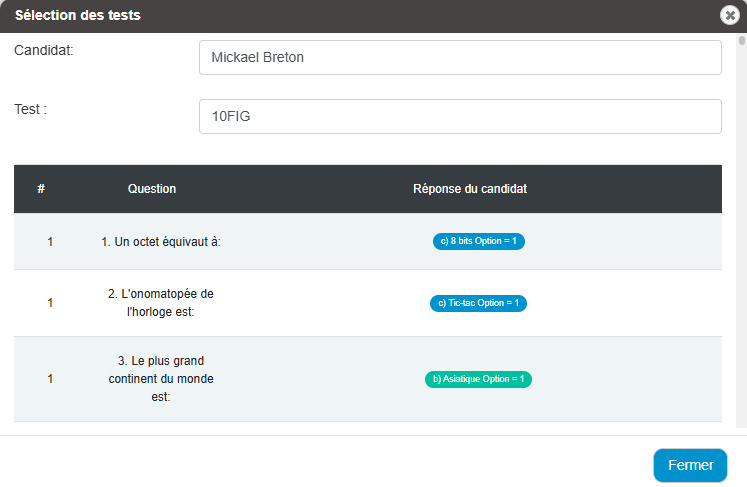747x487 pixels.
Task: Close the Sélection des tests dialog
Action: point(729,15)
